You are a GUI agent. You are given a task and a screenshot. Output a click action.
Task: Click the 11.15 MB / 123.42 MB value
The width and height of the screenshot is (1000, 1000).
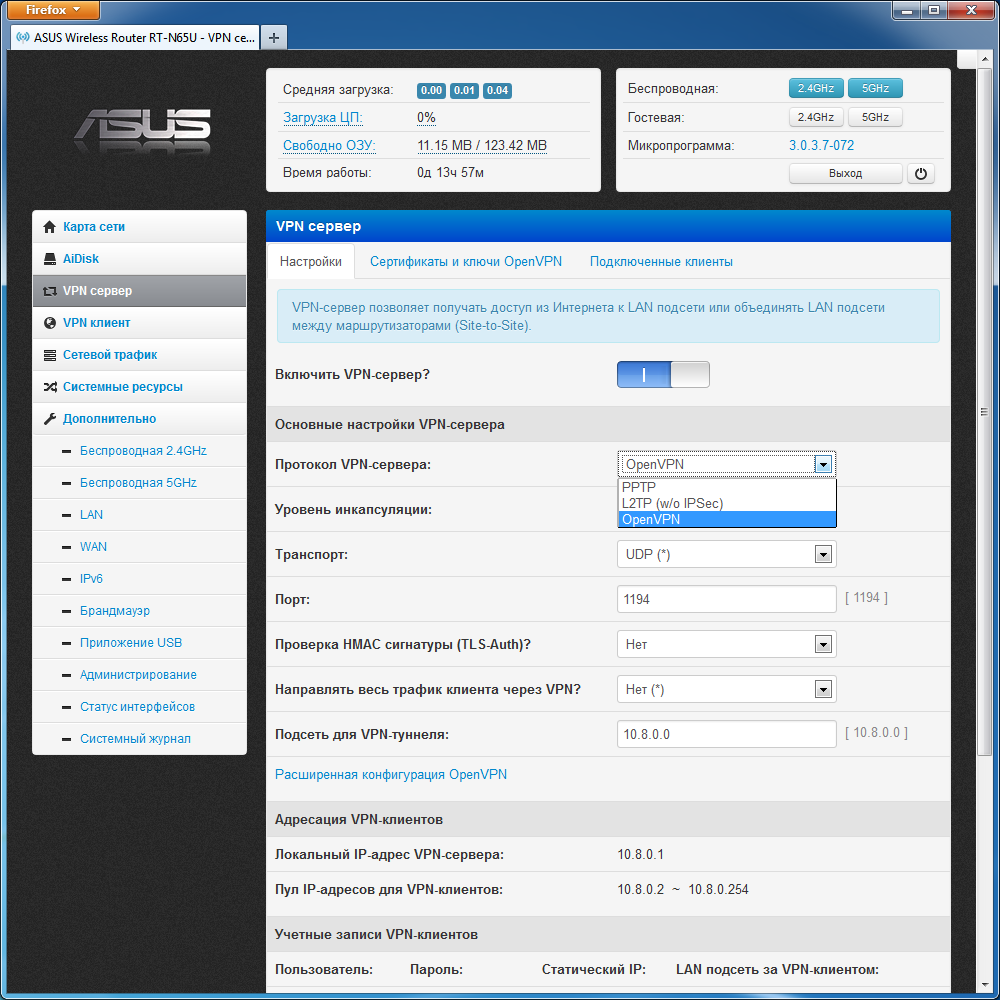tap(482, 145)
